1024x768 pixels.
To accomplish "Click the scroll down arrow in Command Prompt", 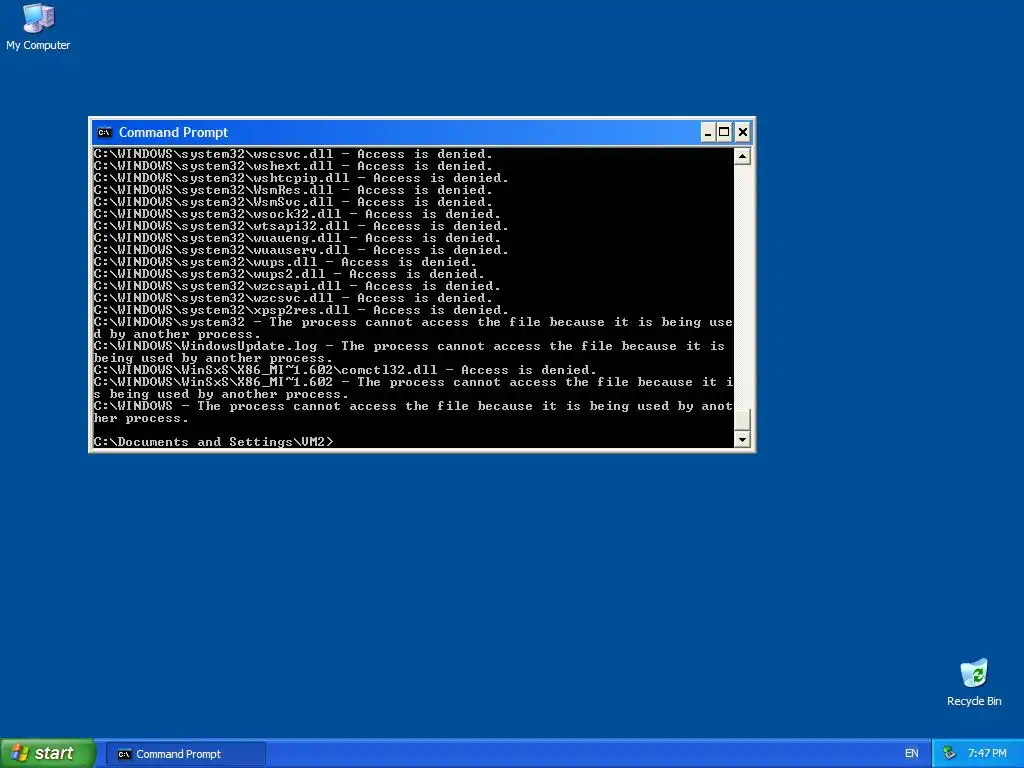I will (x=742, y=440).
